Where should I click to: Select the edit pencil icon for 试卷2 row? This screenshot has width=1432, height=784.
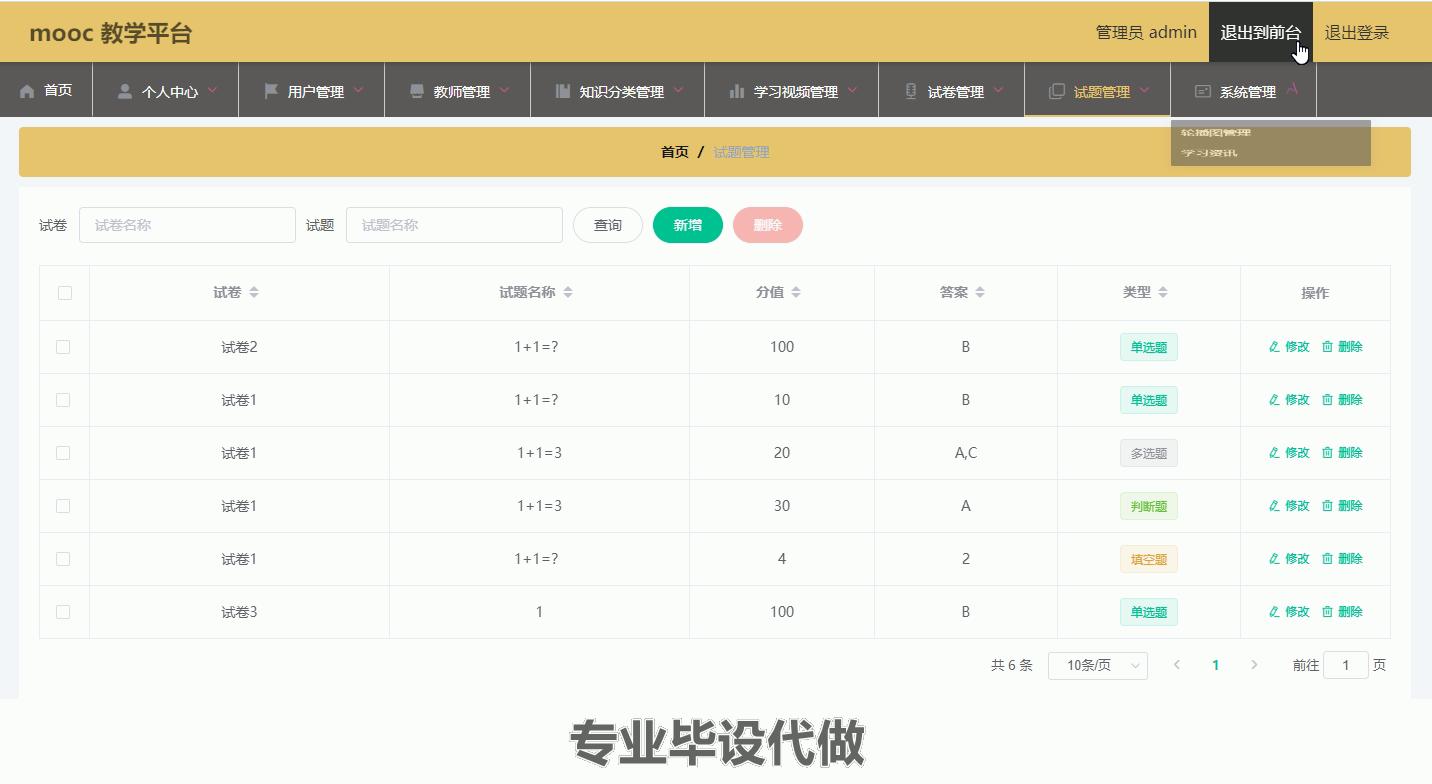[1274, 346]
